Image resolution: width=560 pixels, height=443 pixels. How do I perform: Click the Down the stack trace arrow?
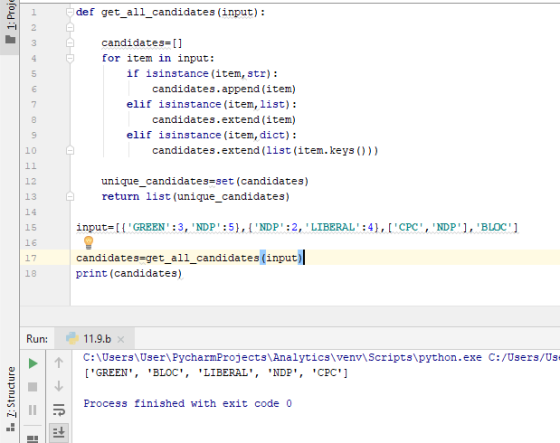59,386
